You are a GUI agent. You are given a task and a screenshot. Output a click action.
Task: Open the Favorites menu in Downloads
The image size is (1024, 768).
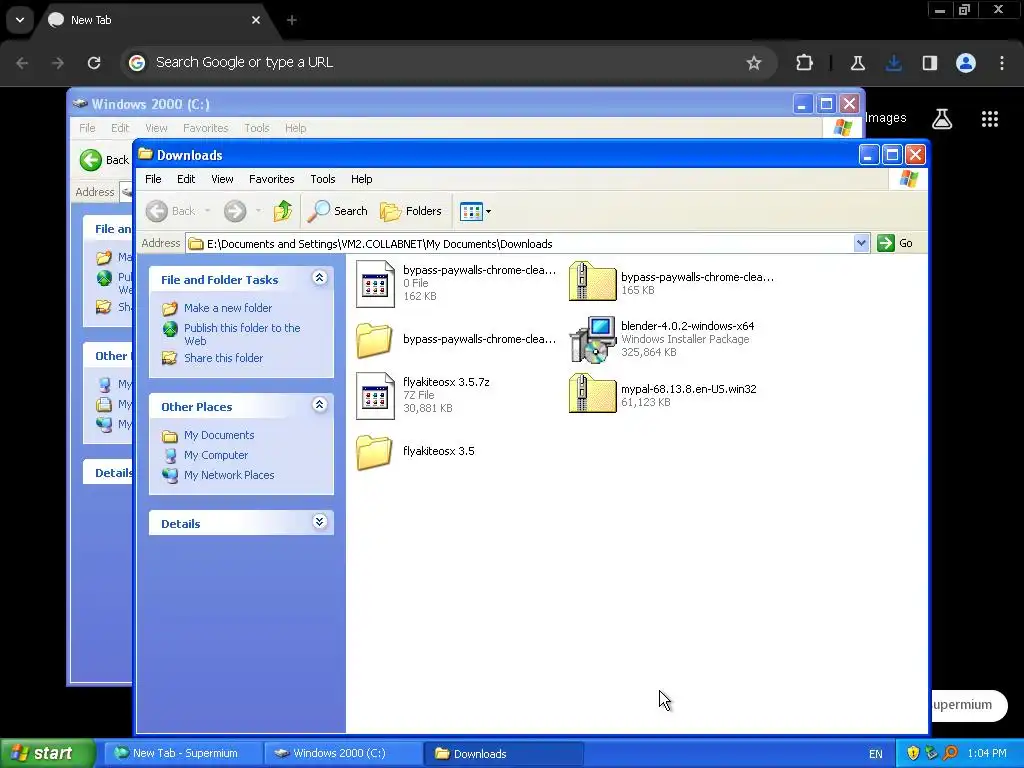(272, 179)
